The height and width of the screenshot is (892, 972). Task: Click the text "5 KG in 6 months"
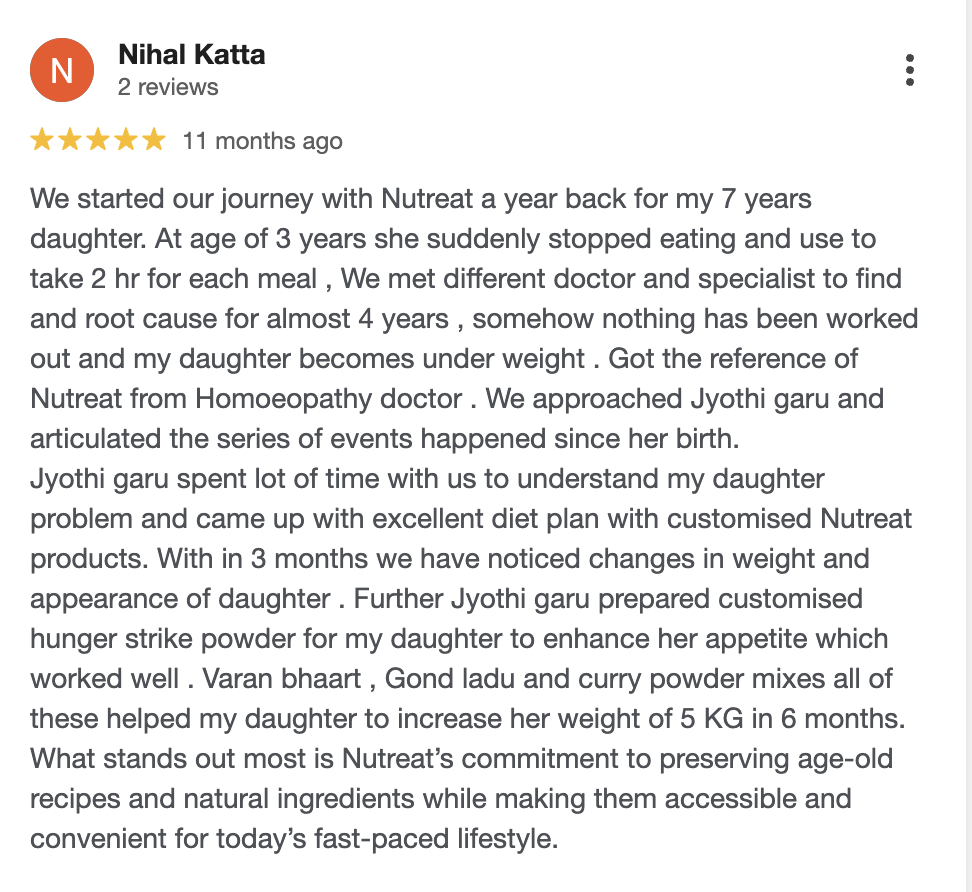790,719
